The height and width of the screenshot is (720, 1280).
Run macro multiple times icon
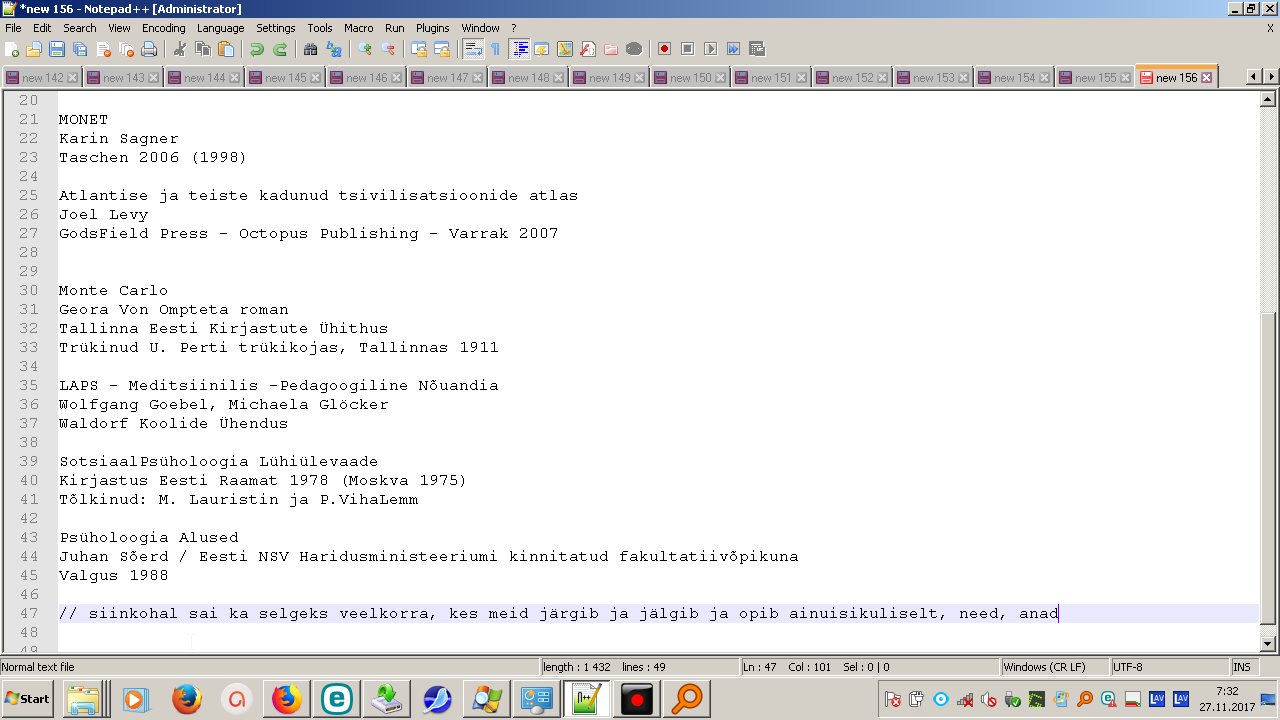tap(734, 49)
